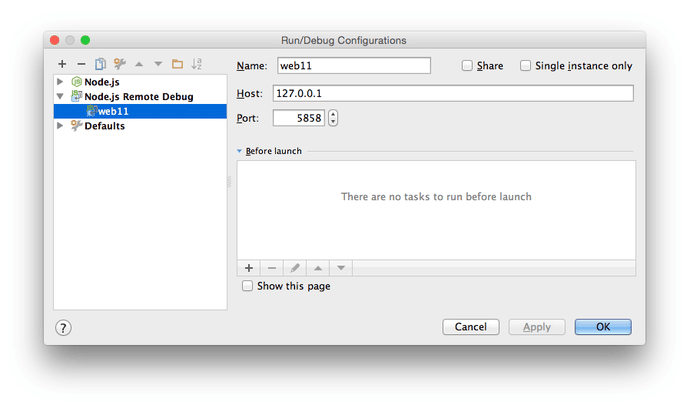Toggle Single instance only checkbox

click(525, 66)
